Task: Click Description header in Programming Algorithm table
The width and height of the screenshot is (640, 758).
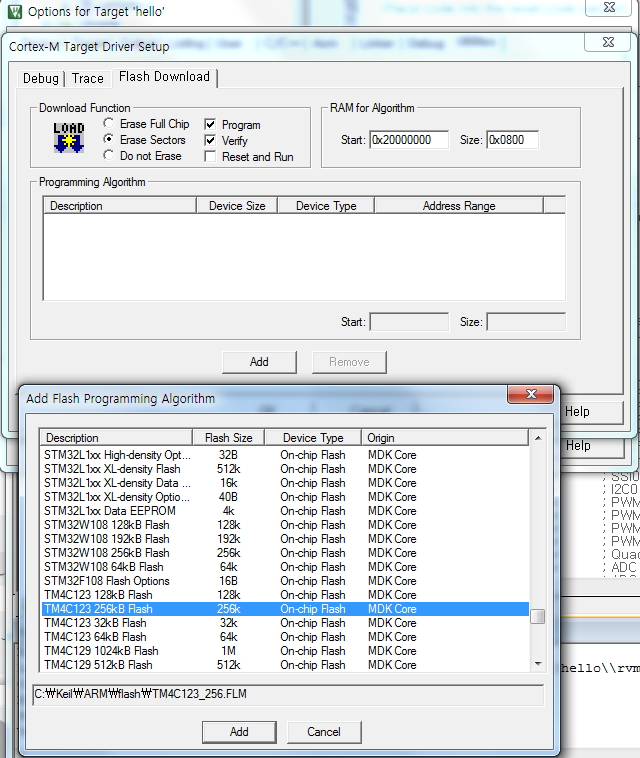Action: 120,205
